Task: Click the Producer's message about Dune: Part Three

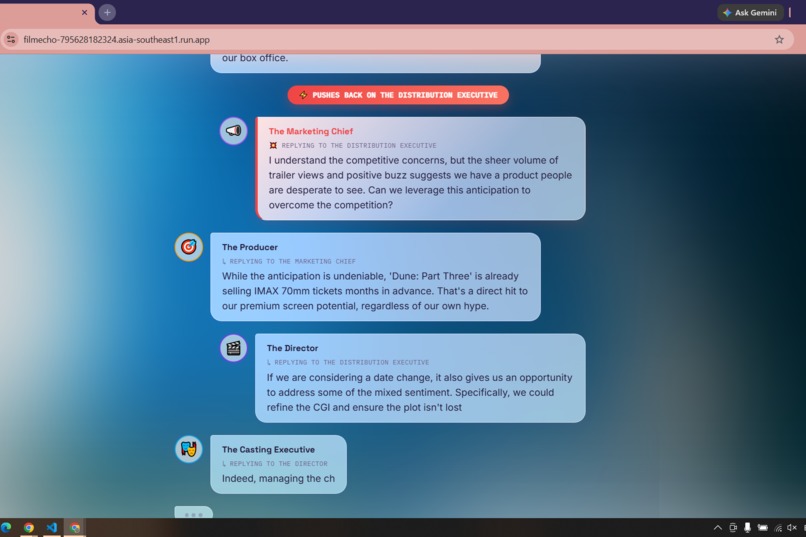Action: [375, 291]
